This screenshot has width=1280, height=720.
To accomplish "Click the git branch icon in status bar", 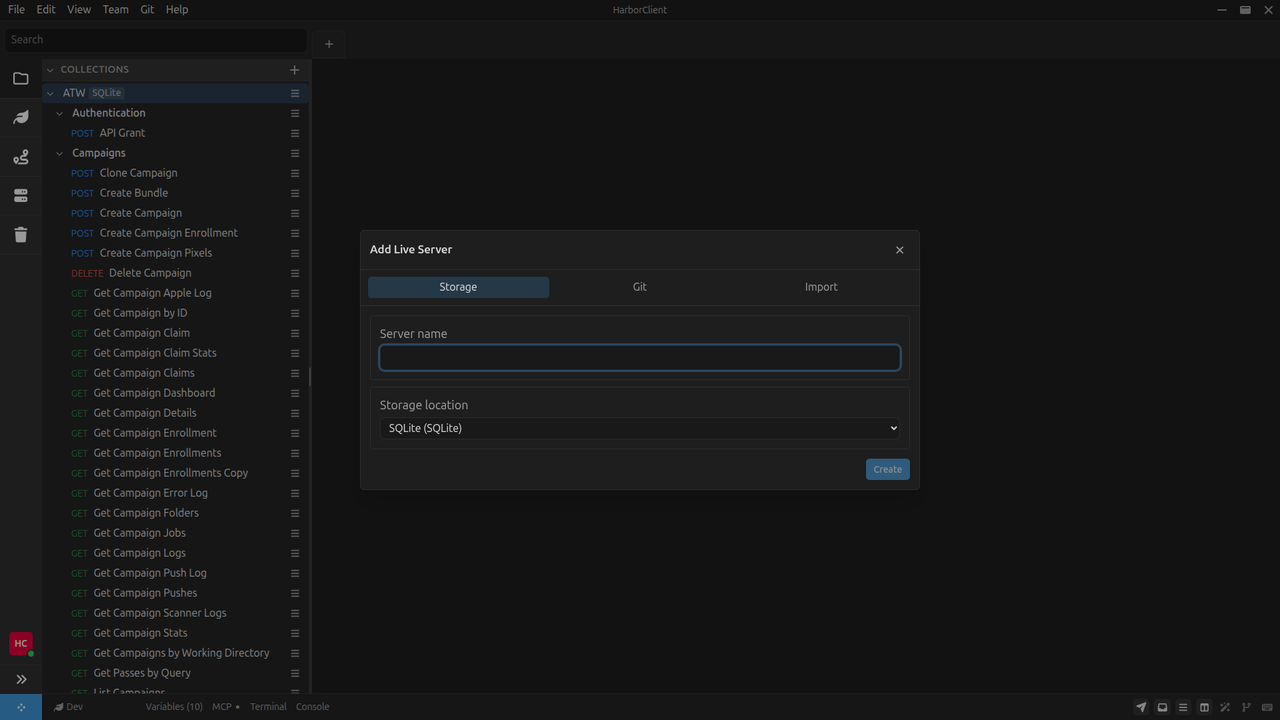I will click(1246, 707).
